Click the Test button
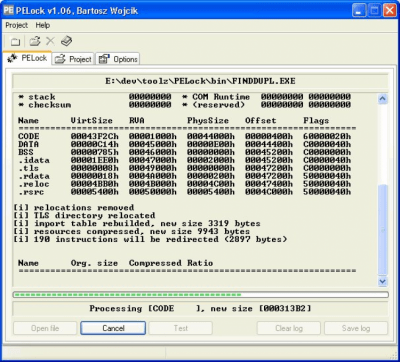The height and width of the screenshot is (362, 400). [181, 328]
